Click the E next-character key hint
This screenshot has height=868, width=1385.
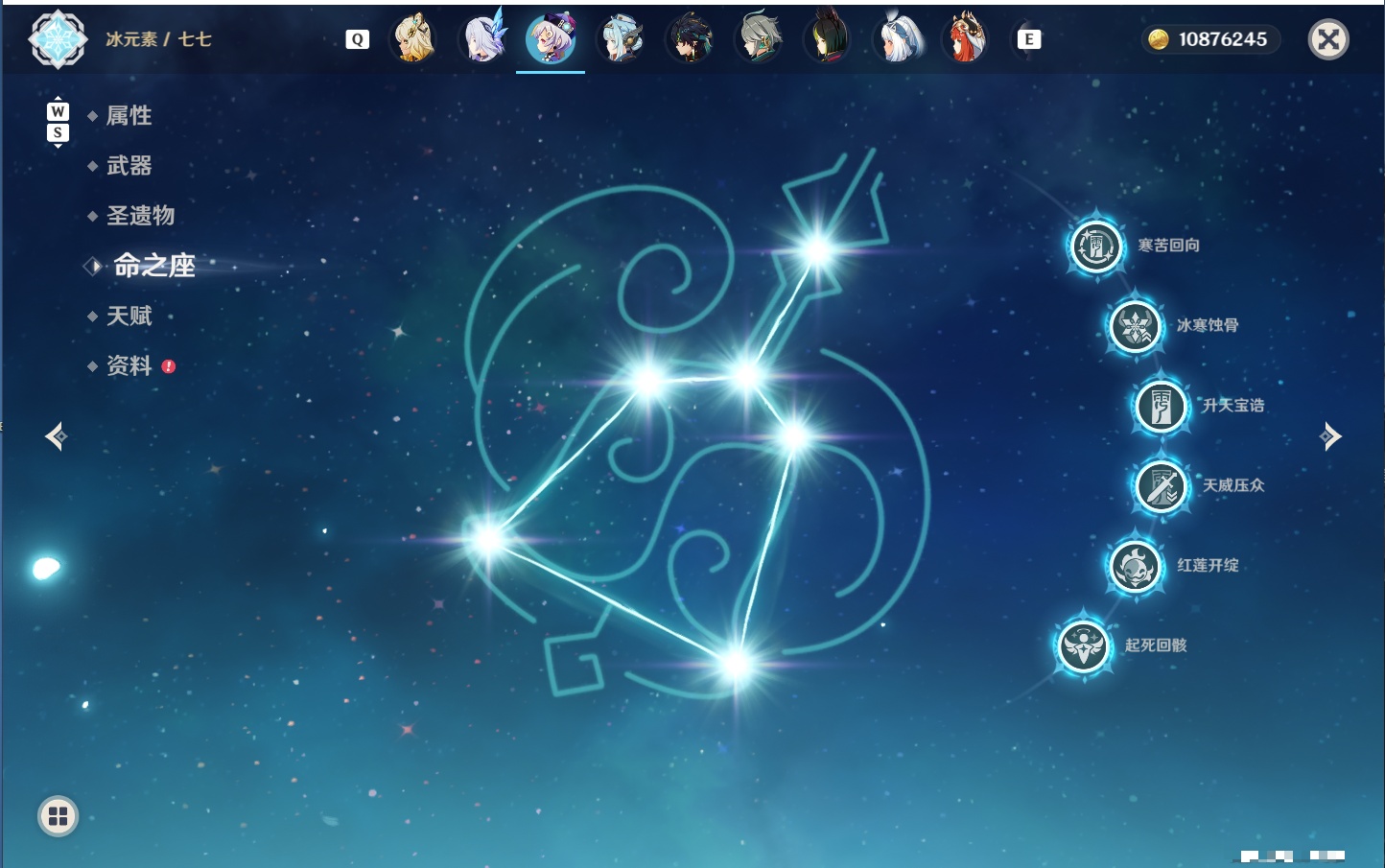tap(1029, 39)
